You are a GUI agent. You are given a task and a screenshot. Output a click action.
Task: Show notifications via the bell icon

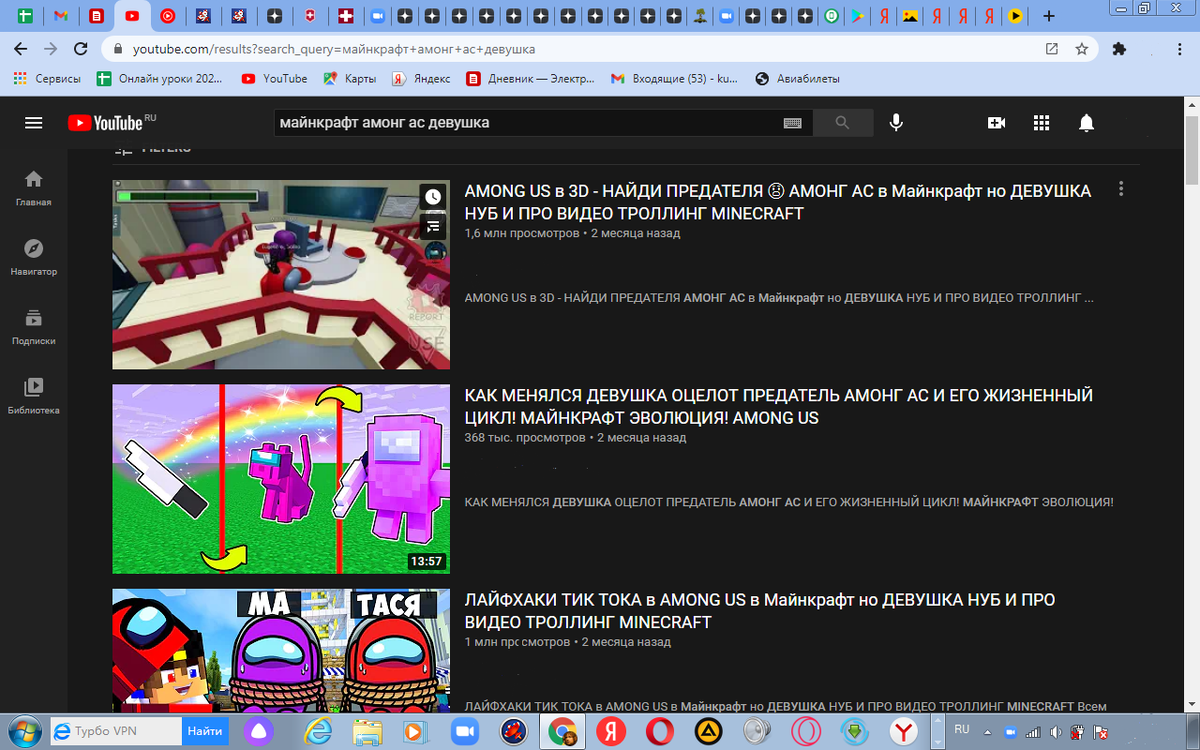tap(1086, 123)
